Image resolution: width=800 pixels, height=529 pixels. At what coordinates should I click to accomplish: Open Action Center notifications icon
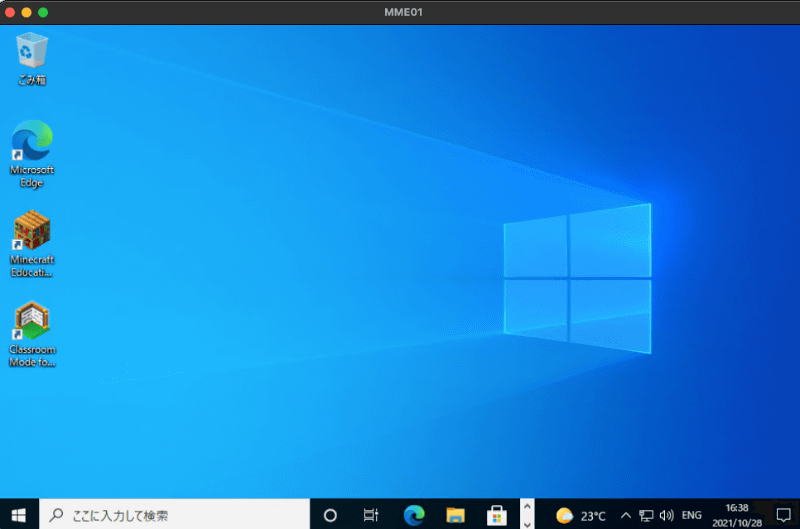click(783, 515)
